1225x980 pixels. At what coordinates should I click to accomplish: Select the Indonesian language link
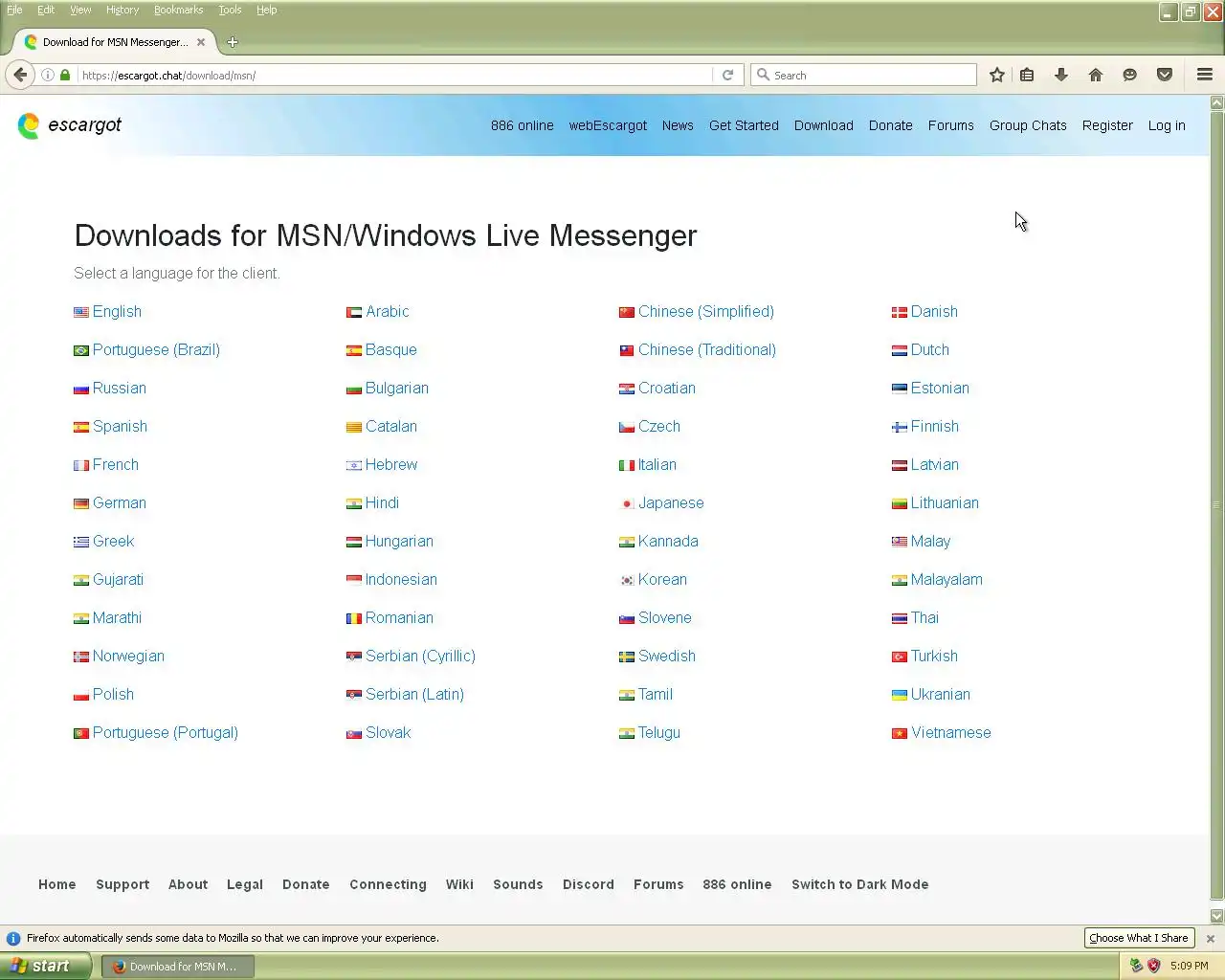coord(401,580)
